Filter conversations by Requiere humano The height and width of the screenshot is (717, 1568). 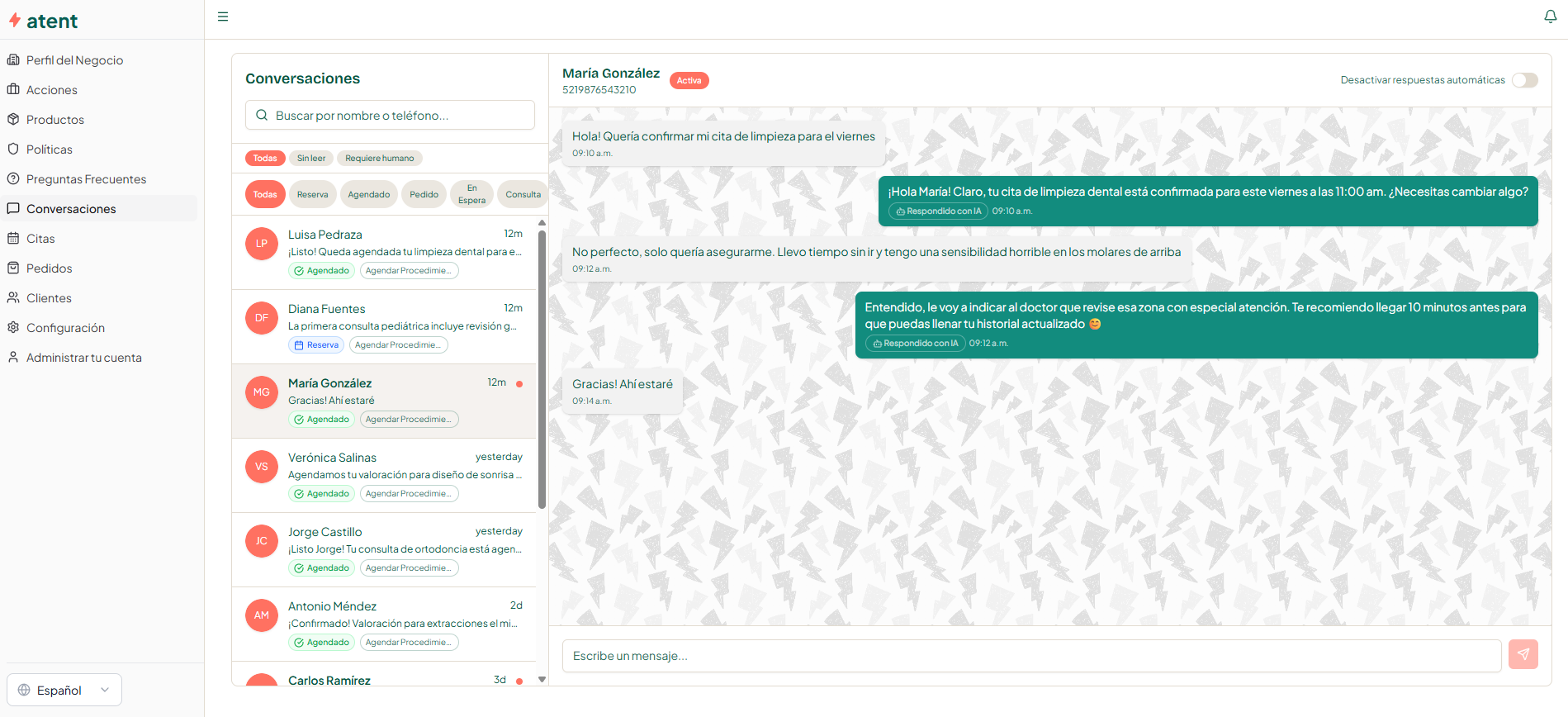coord(379,158)
